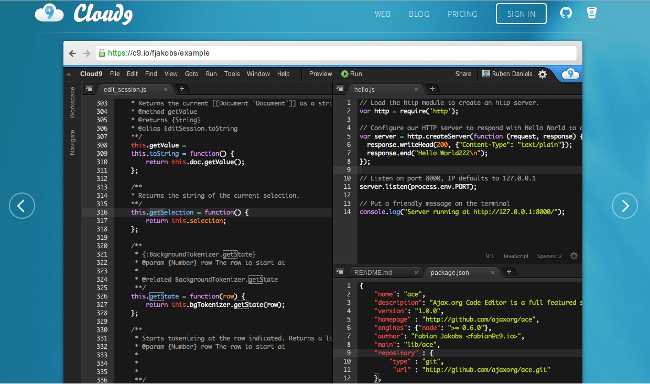Click the PRICING link in the site header
The image size is (650, 384).
[462, 14]
